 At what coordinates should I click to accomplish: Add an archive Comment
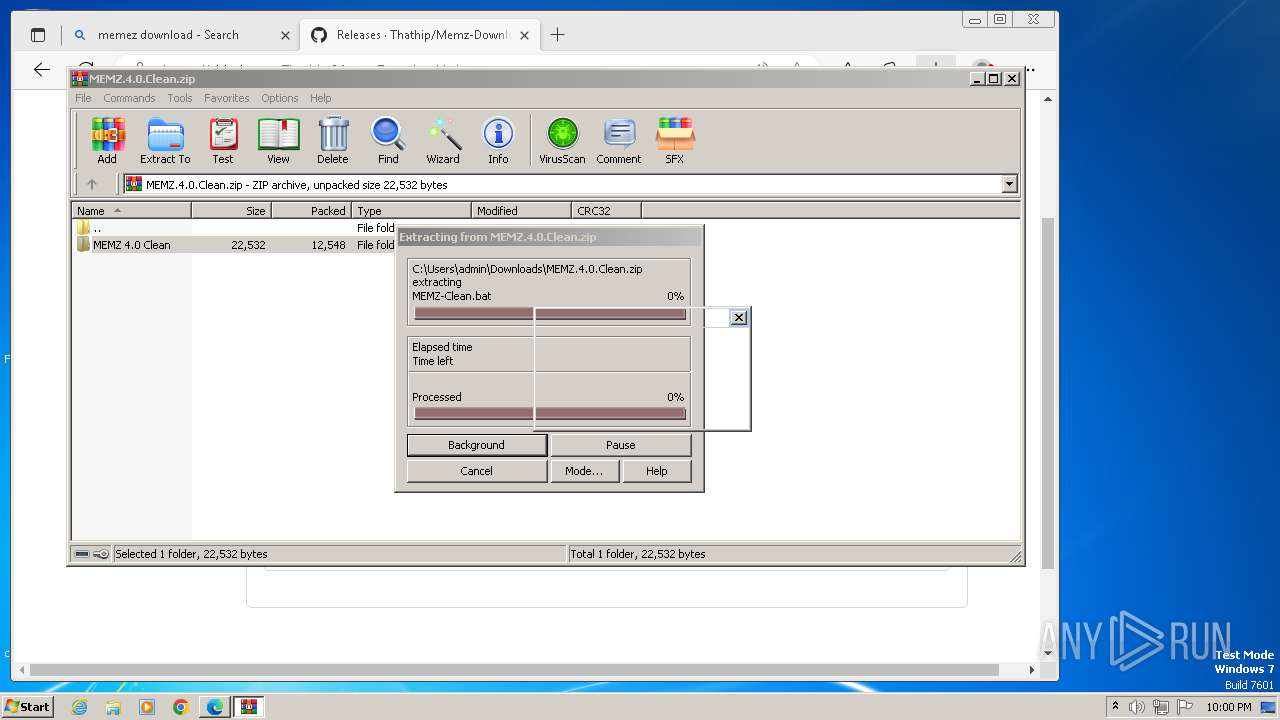point(619,140)
